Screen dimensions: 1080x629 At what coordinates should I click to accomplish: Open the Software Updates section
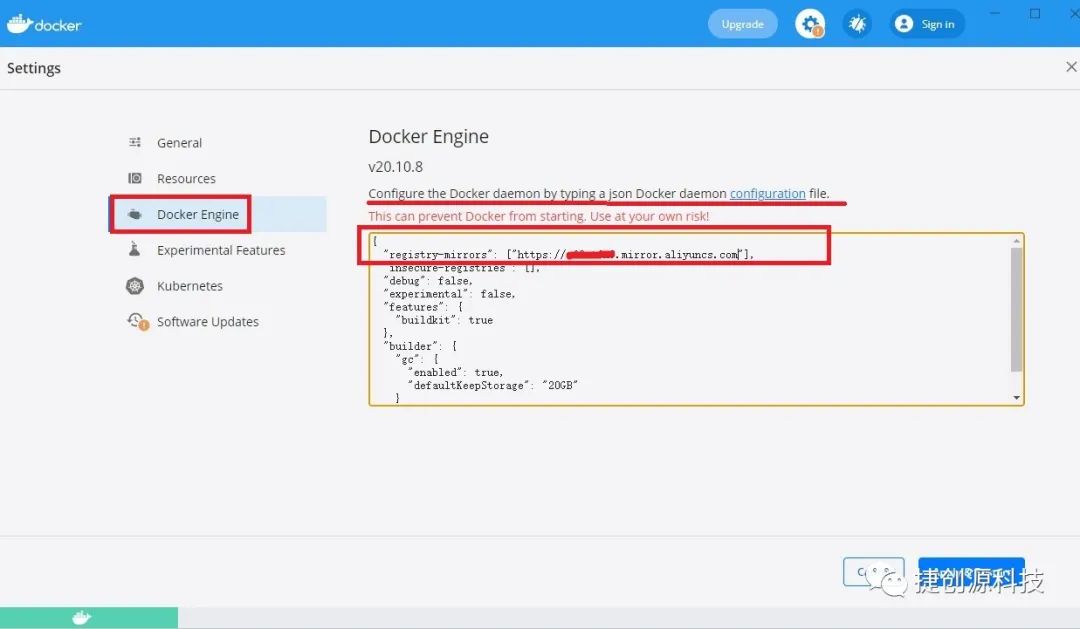[x=217, y=322]
